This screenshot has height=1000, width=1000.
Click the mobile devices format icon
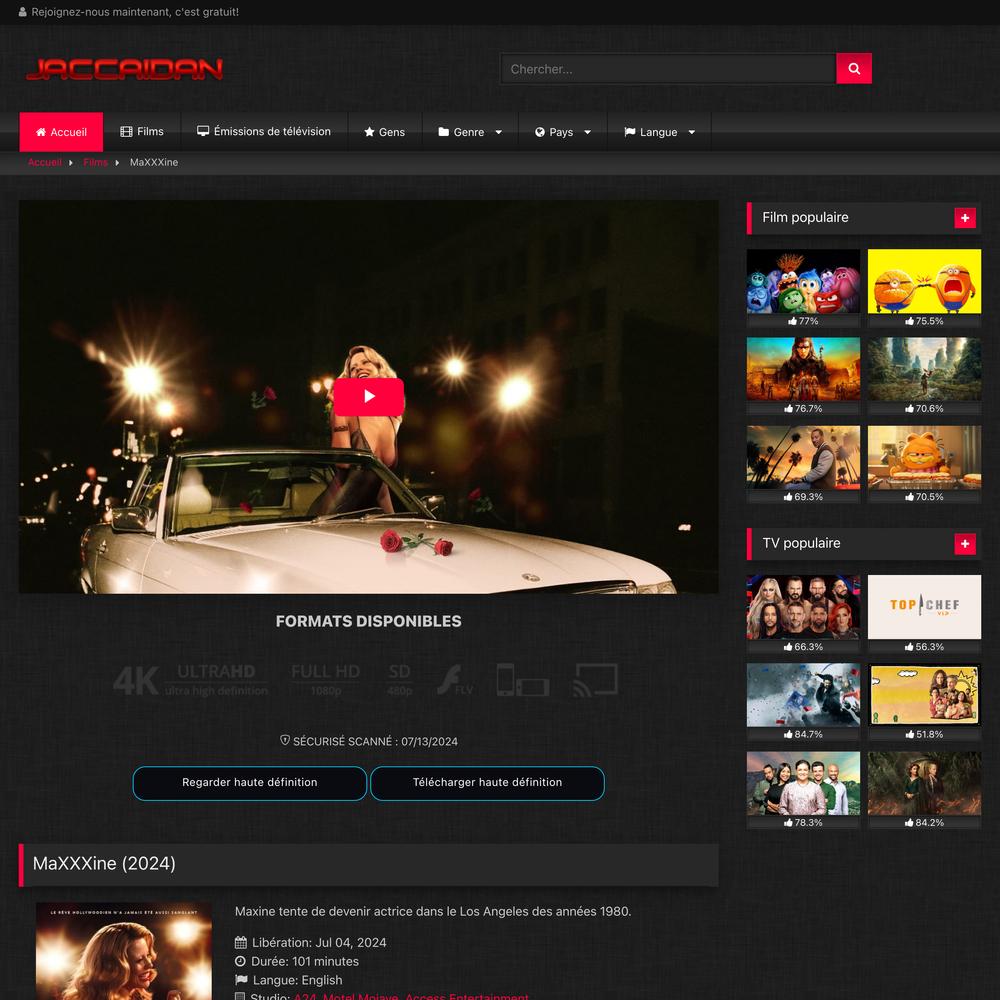(523, 680)
